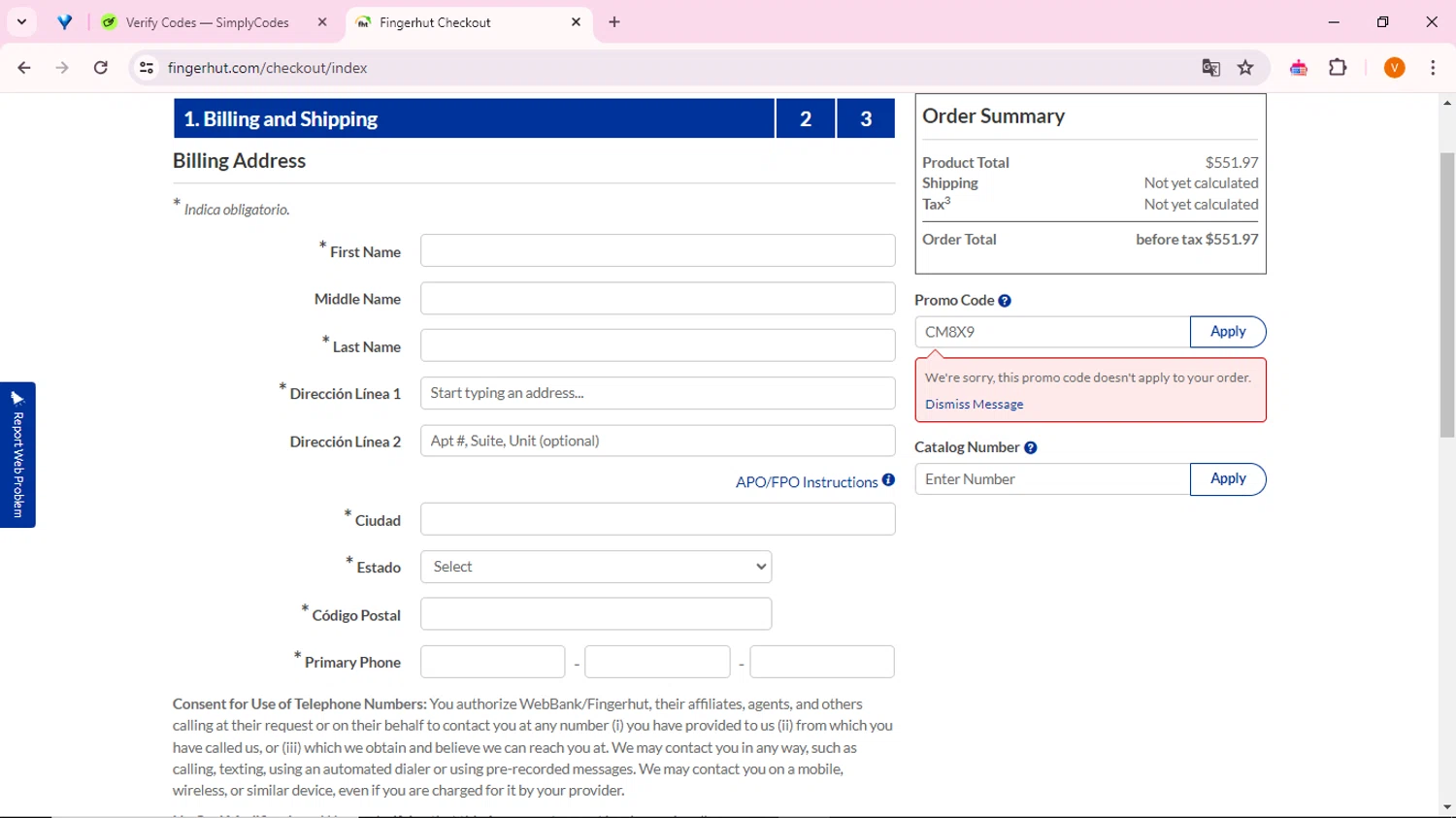Click the scrollbar down arrow
The width and height of the screenshot is (1456, 818).
click(x=1447, y=806)
